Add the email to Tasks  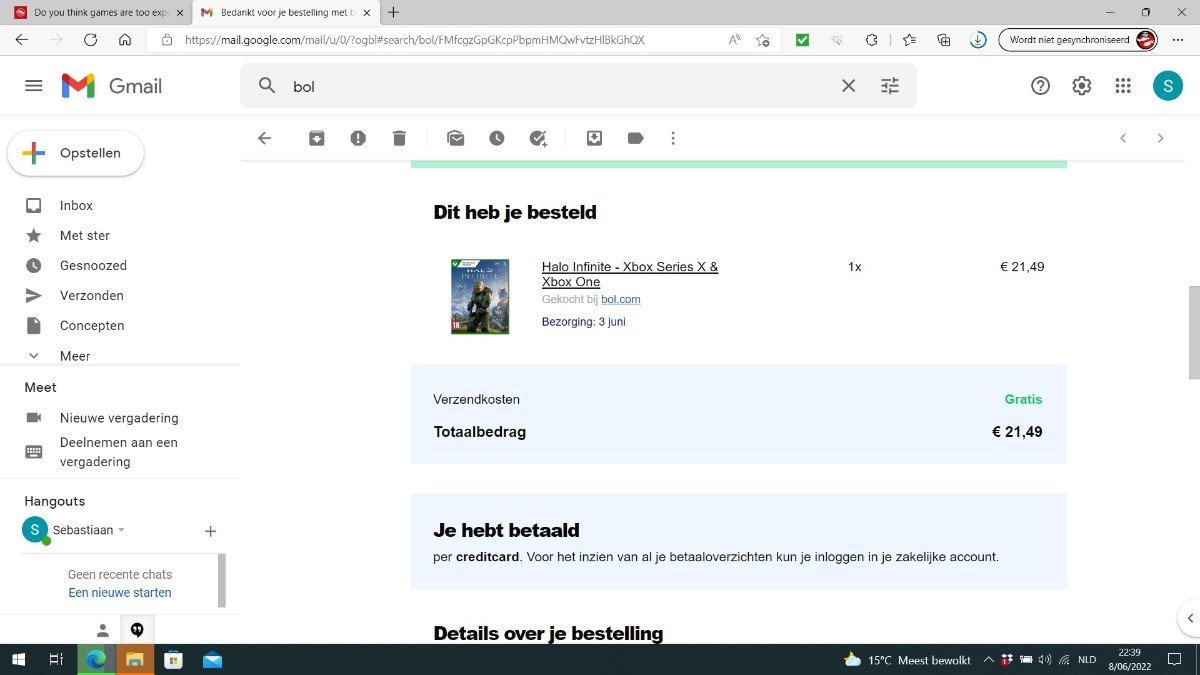tap(538, 138)
